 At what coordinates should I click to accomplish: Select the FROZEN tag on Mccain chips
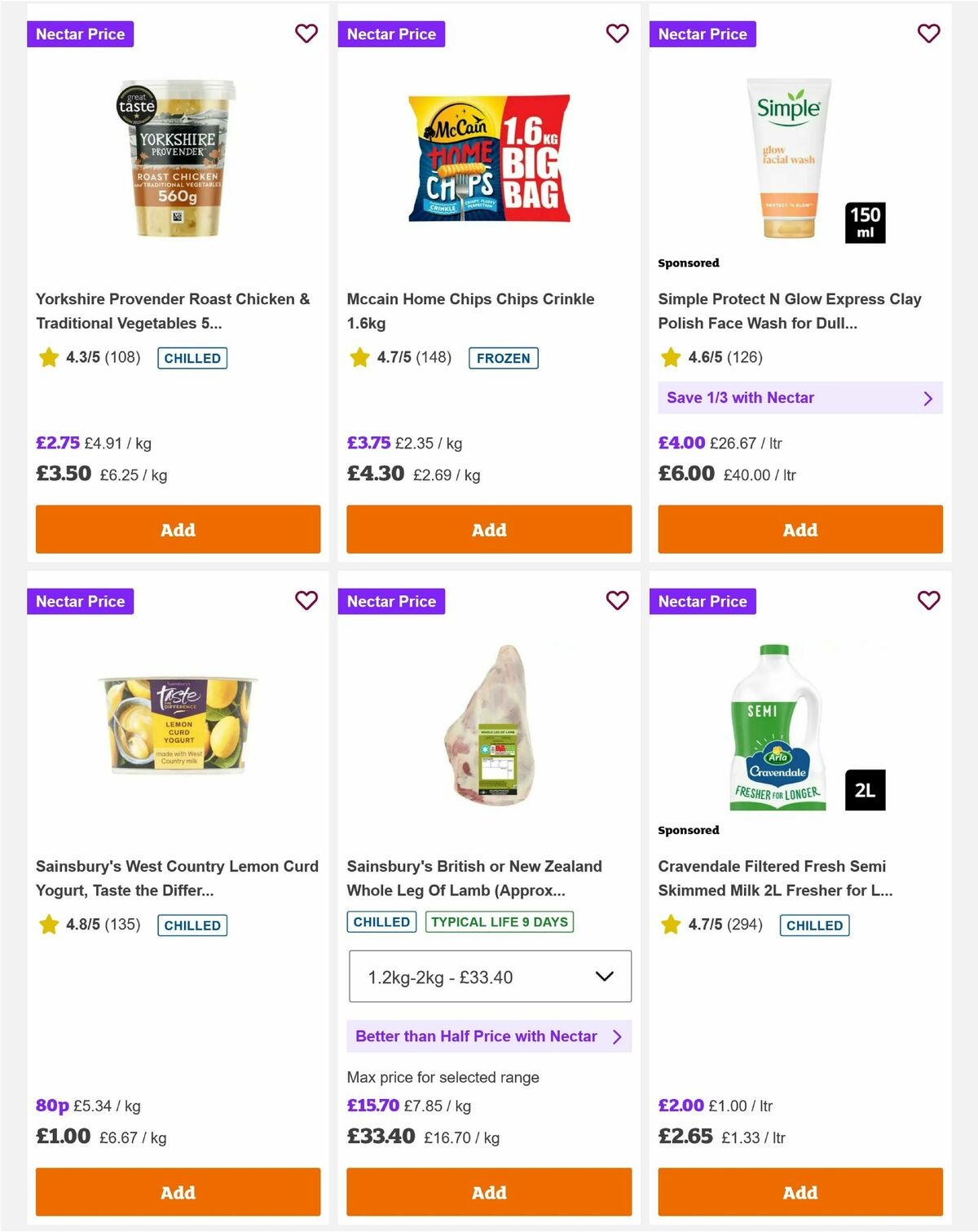pos(504,357)
